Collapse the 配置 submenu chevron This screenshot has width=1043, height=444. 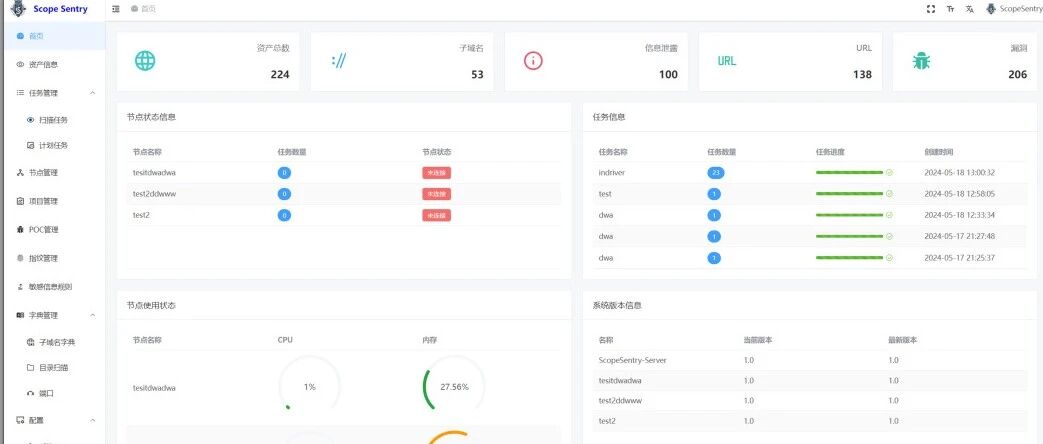coord(92,421)
